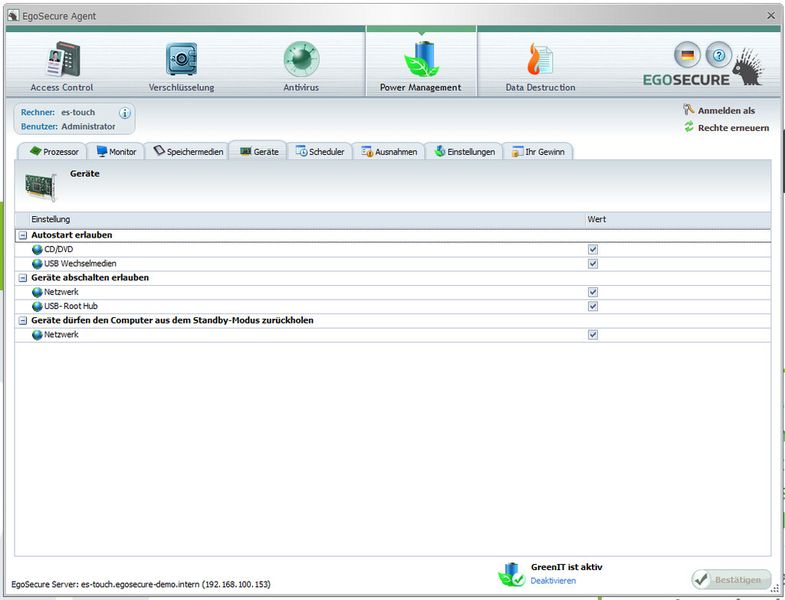Click the globe icon beside USB Wechselmedien
This screenshot has height=600, width=785.
coord(37,263)
